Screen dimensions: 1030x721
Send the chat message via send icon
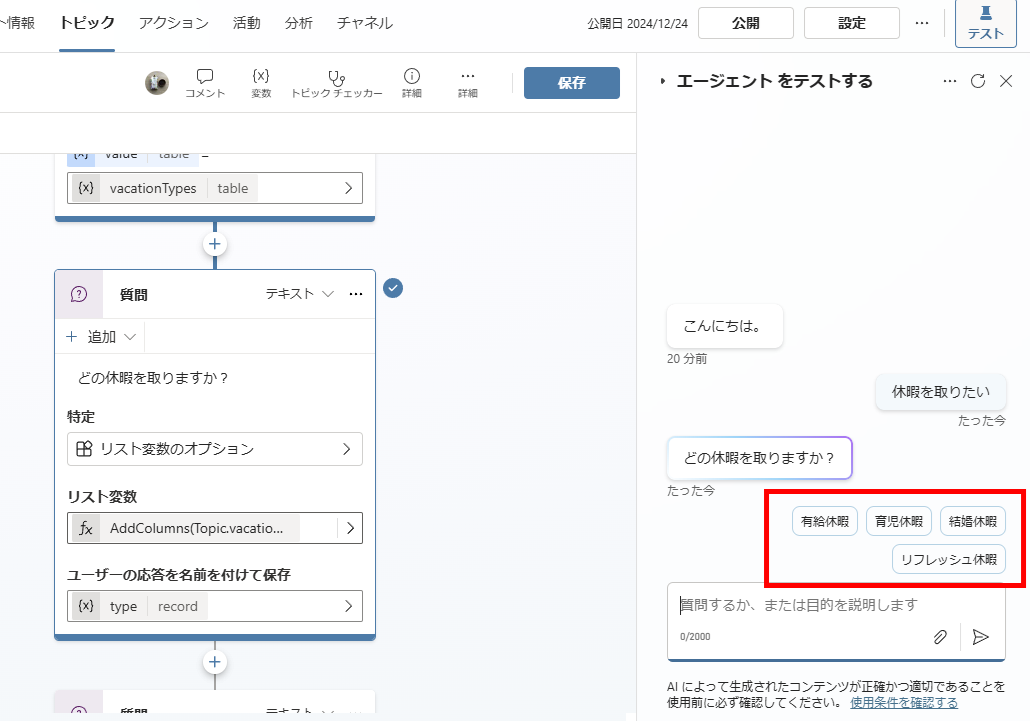979,636
